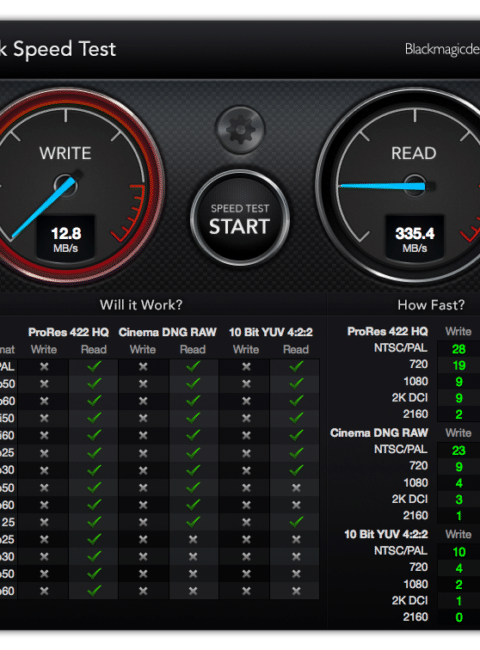Click Write subheader under Cinema DNG RAW table
Image resolution: width=480 pixels, height=650 pixels.
coord(143,349)
